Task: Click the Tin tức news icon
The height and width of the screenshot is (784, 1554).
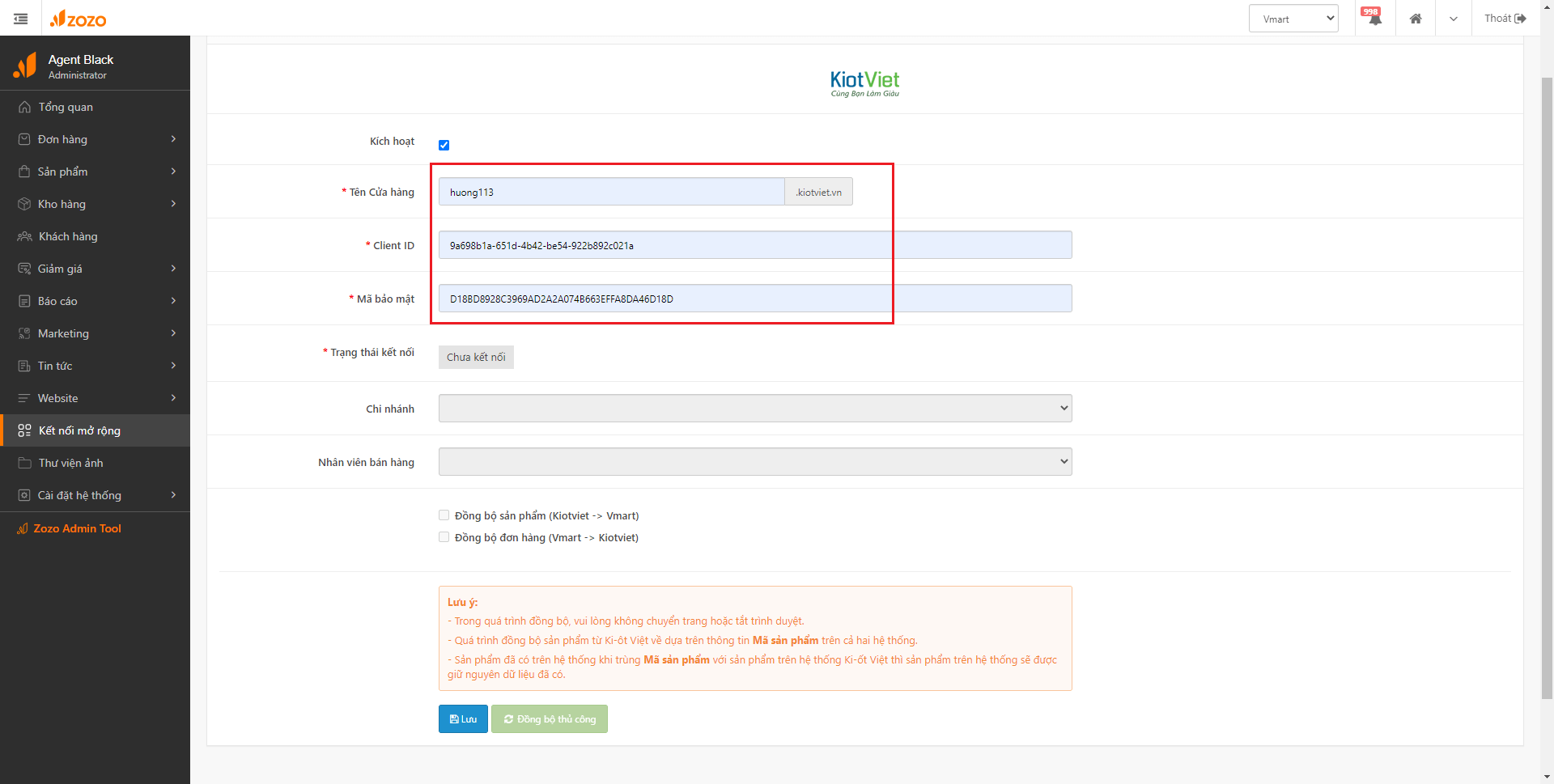Action: (24, 366)
